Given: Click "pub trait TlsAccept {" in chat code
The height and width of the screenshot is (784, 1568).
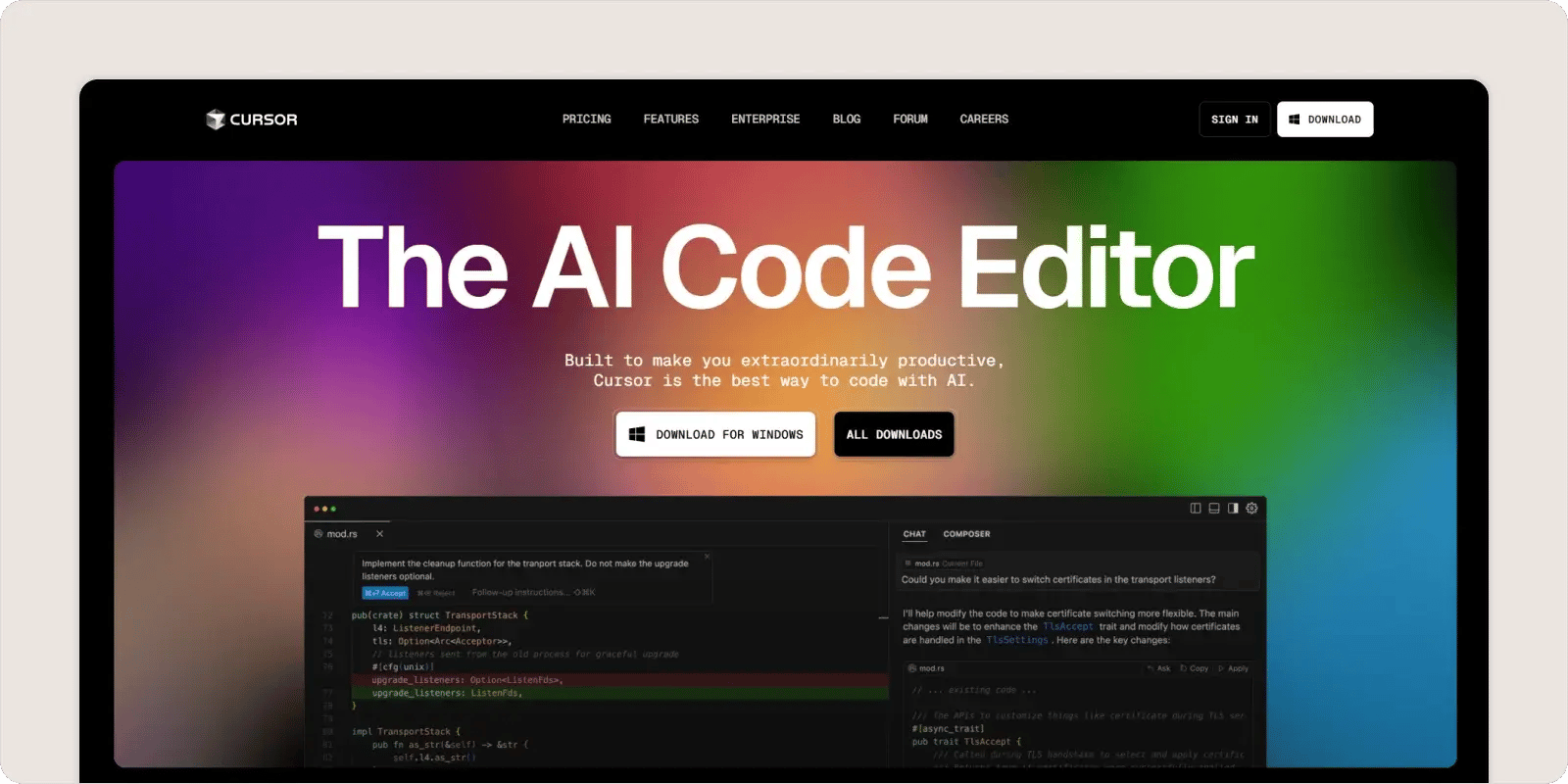Looking at the screenshot, I should (966, 742).
